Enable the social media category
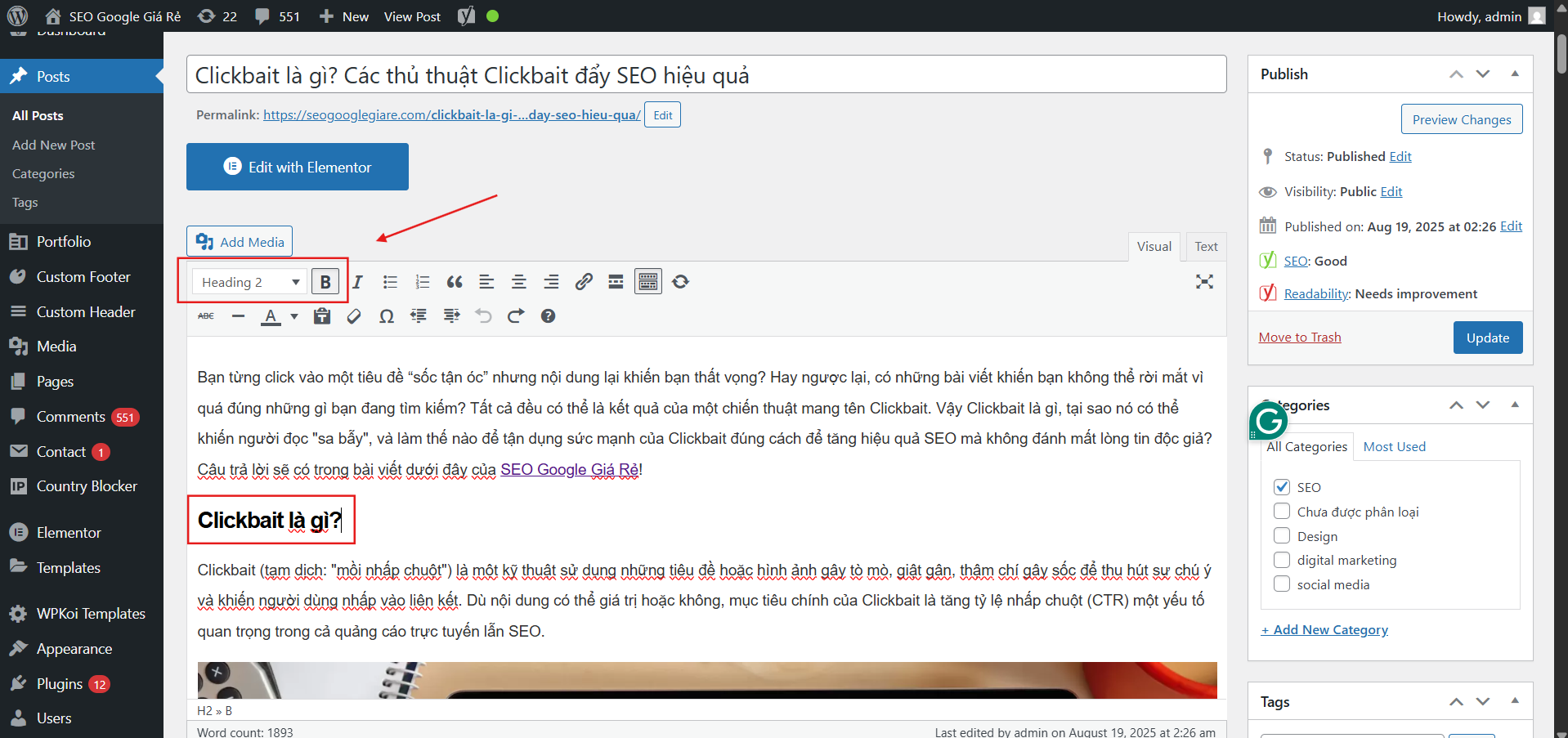The width and height of the screenshot is (1568, 738). [x=1281, y=584]
